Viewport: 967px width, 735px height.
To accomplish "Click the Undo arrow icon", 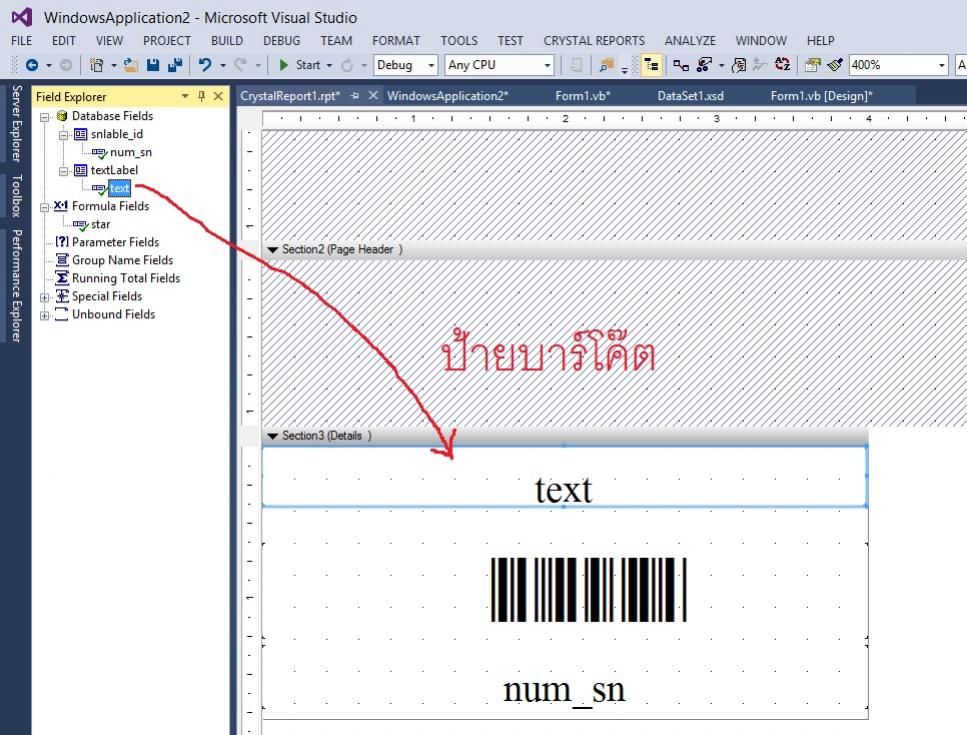I will click(205, 65).
